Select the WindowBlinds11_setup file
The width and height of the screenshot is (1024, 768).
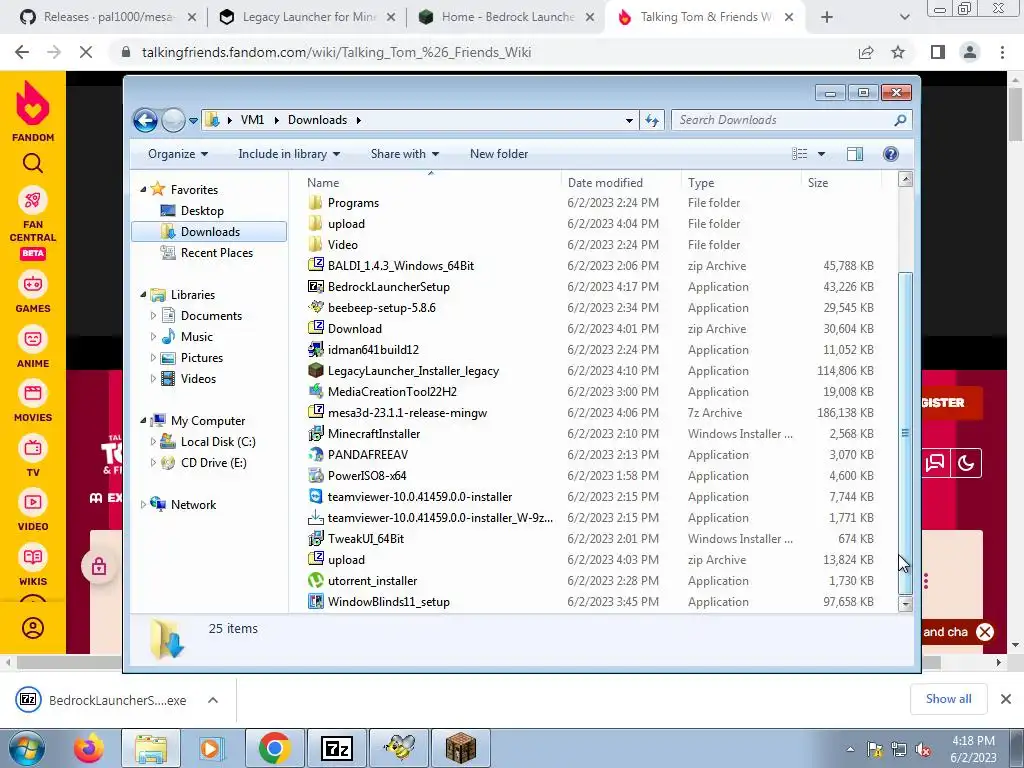coord(389,601)
